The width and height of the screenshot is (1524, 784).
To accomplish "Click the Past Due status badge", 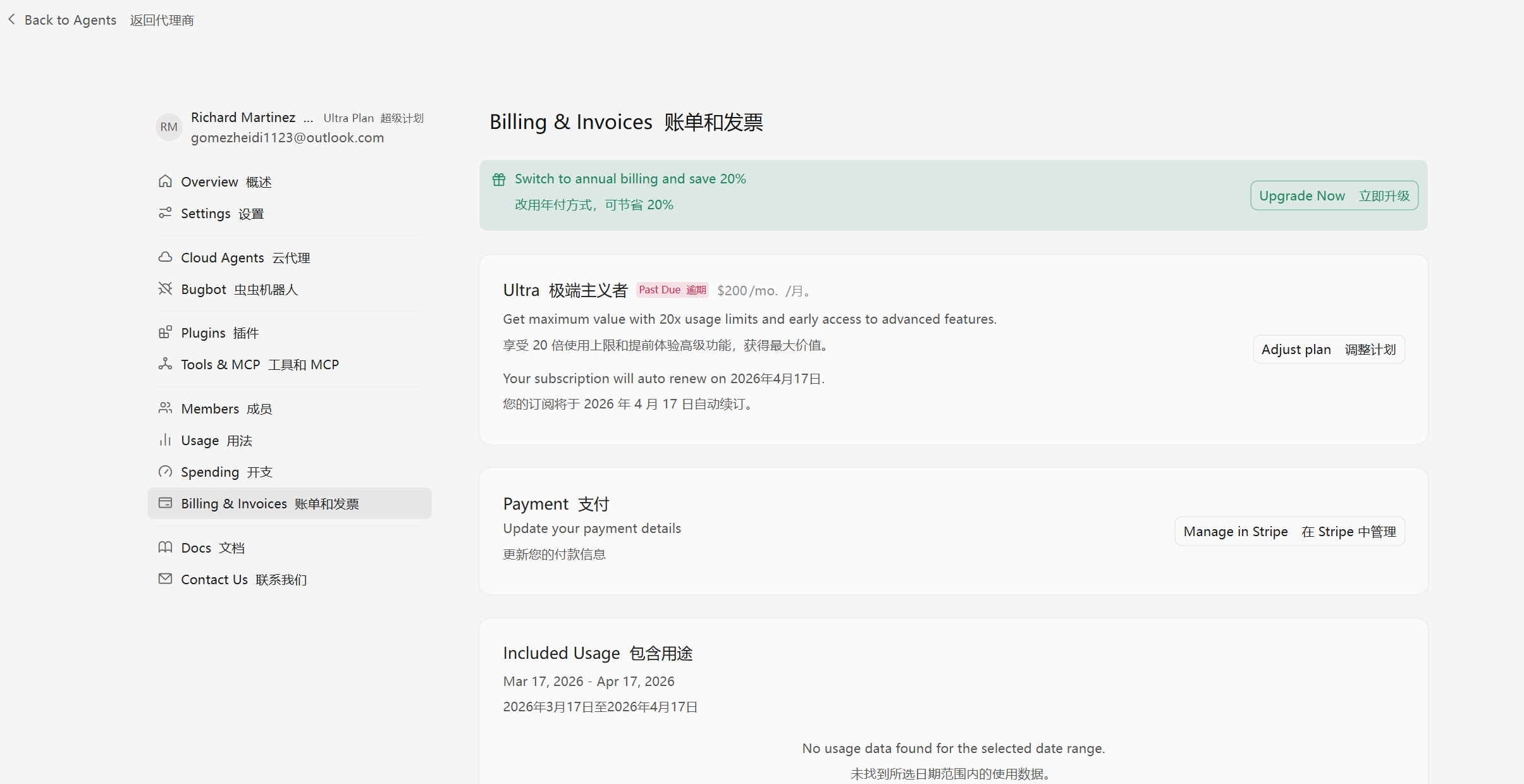I will click(x=672, y=290).
